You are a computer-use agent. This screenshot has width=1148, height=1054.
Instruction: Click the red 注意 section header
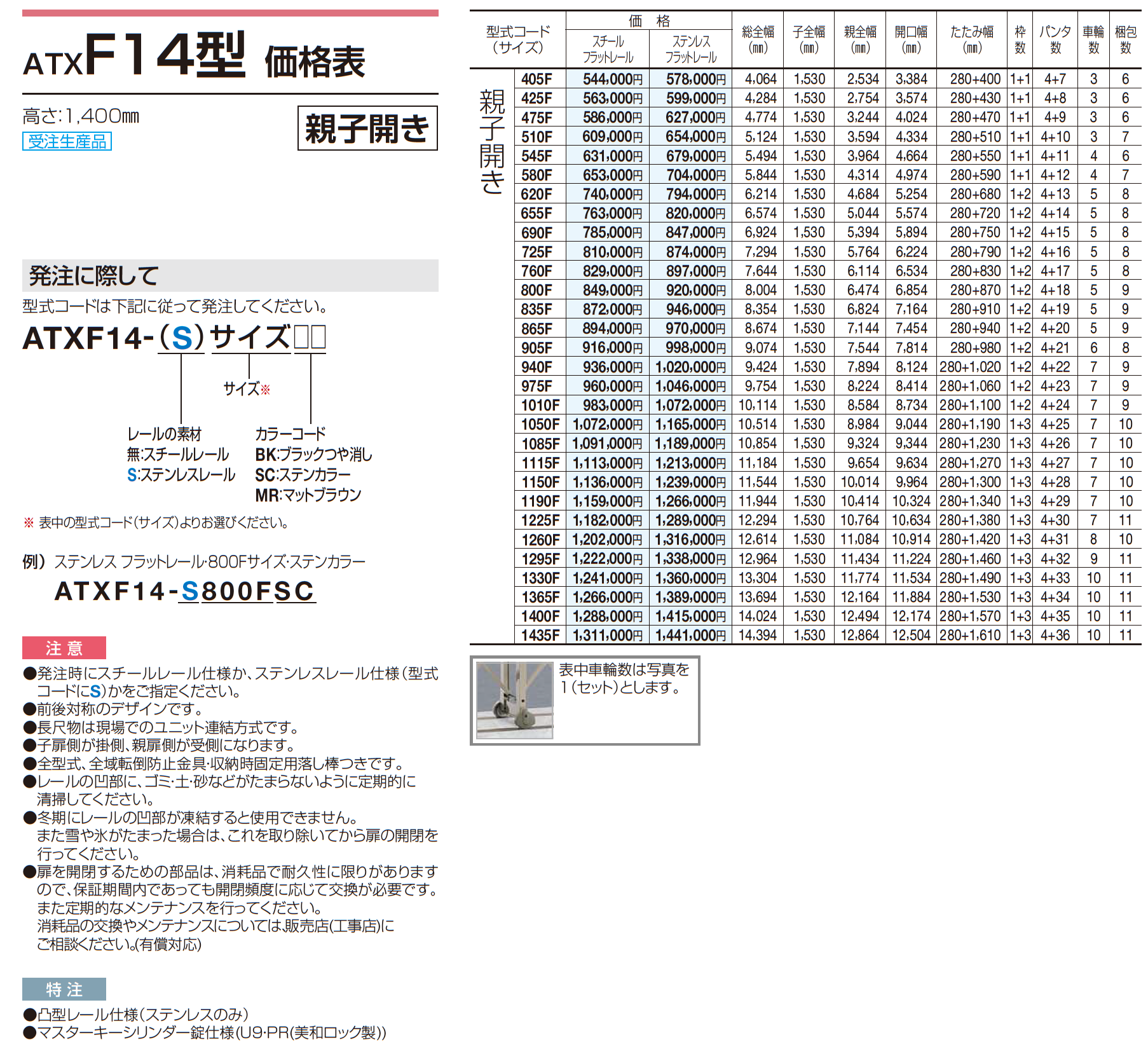[x=64, y=648]
